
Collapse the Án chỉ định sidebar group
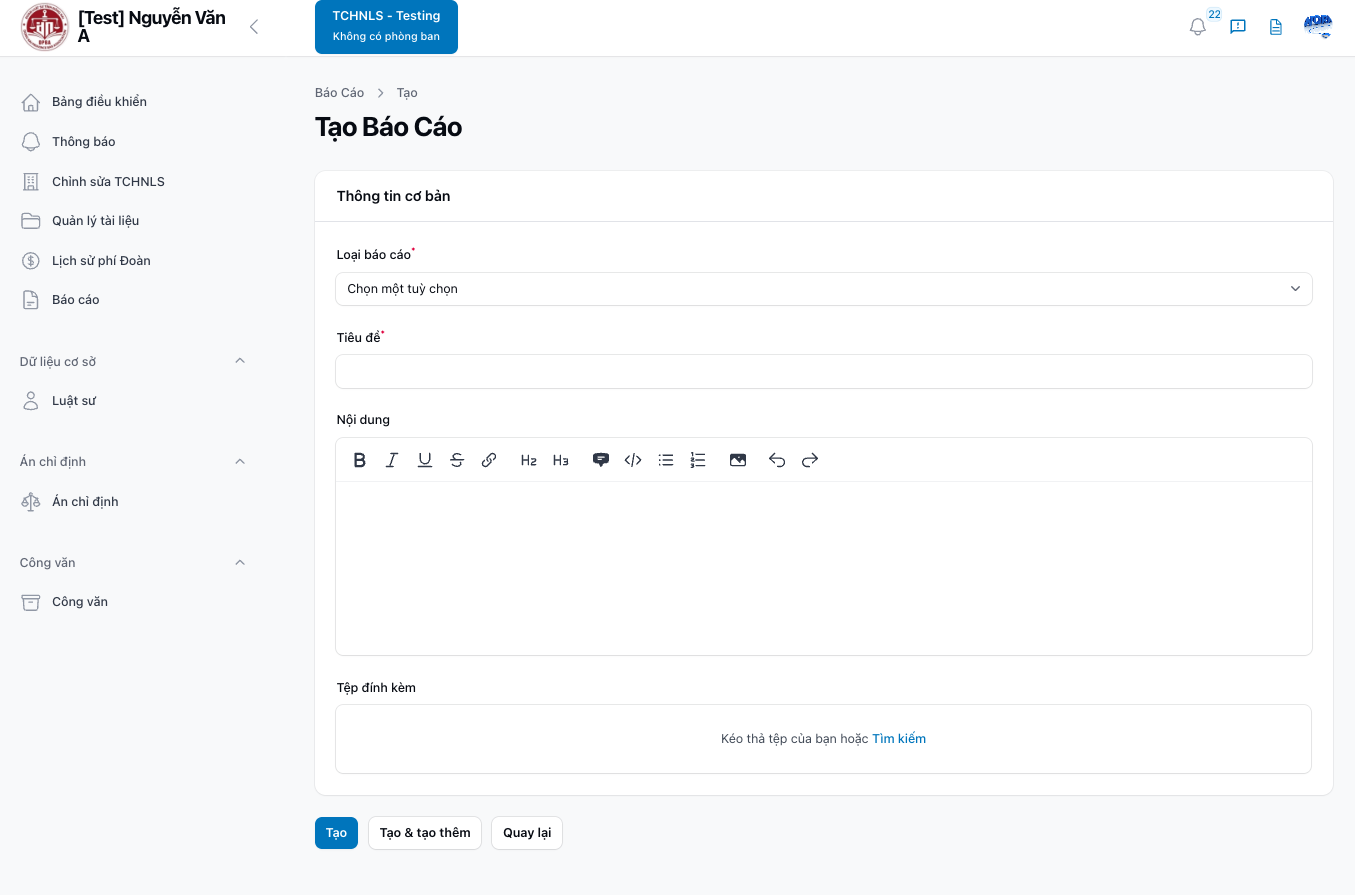coord(240,462)
